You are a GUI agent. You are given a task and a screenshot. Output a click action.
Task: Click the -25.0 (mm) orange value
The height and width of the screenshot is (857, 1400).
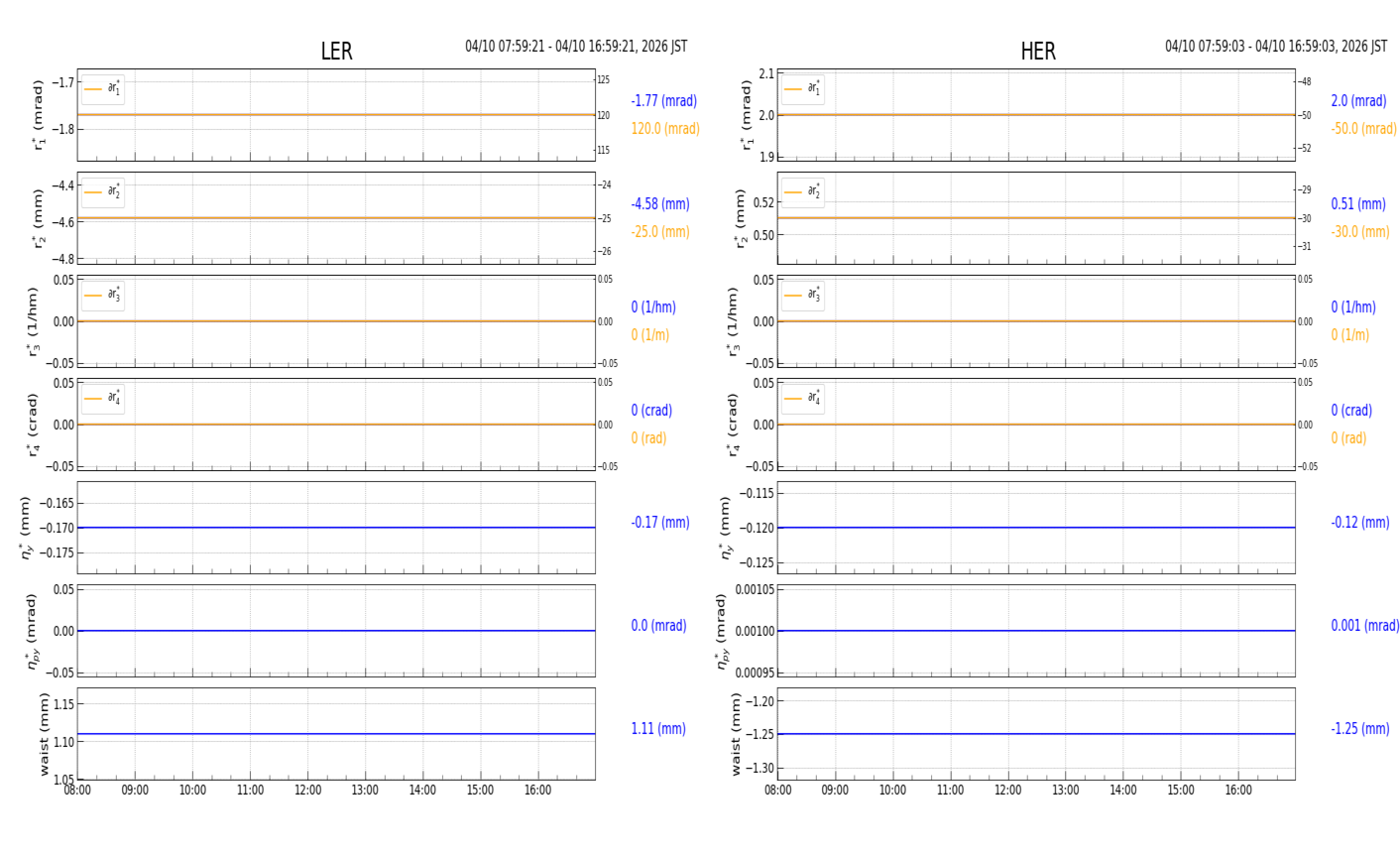click(x=660, y=232)
